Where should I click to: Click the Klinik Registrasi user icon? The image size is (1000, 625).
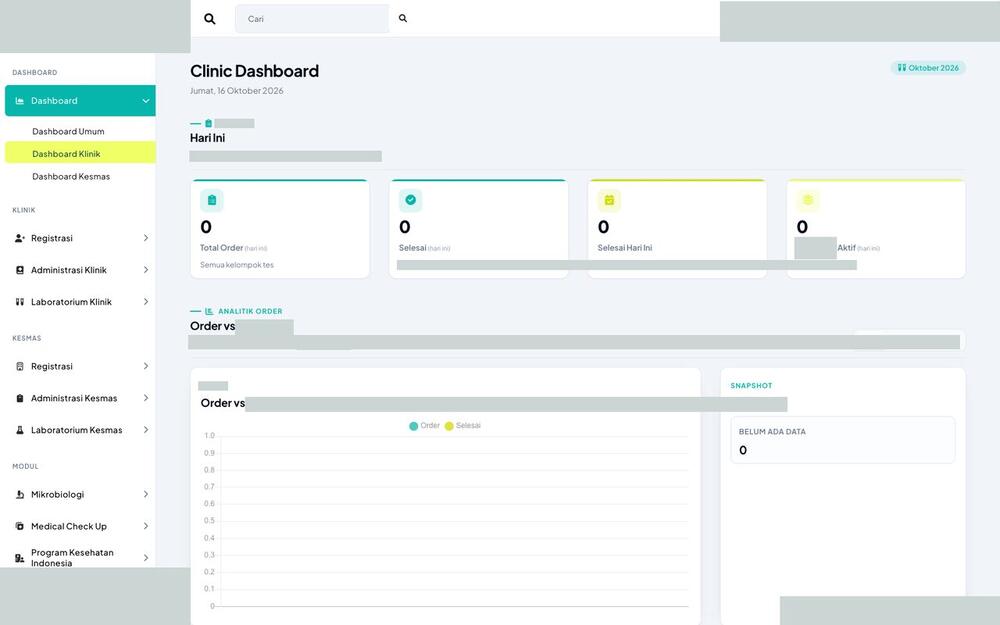(x=20, y=238)
